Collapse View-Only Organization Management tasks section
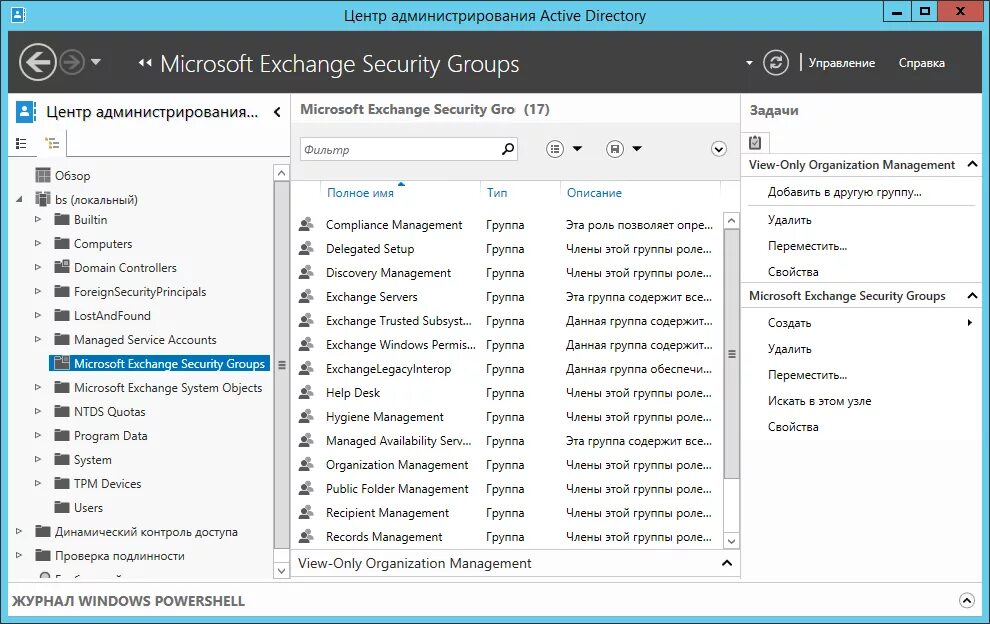This screenshot has width=990, height=624. click(972, 164)
